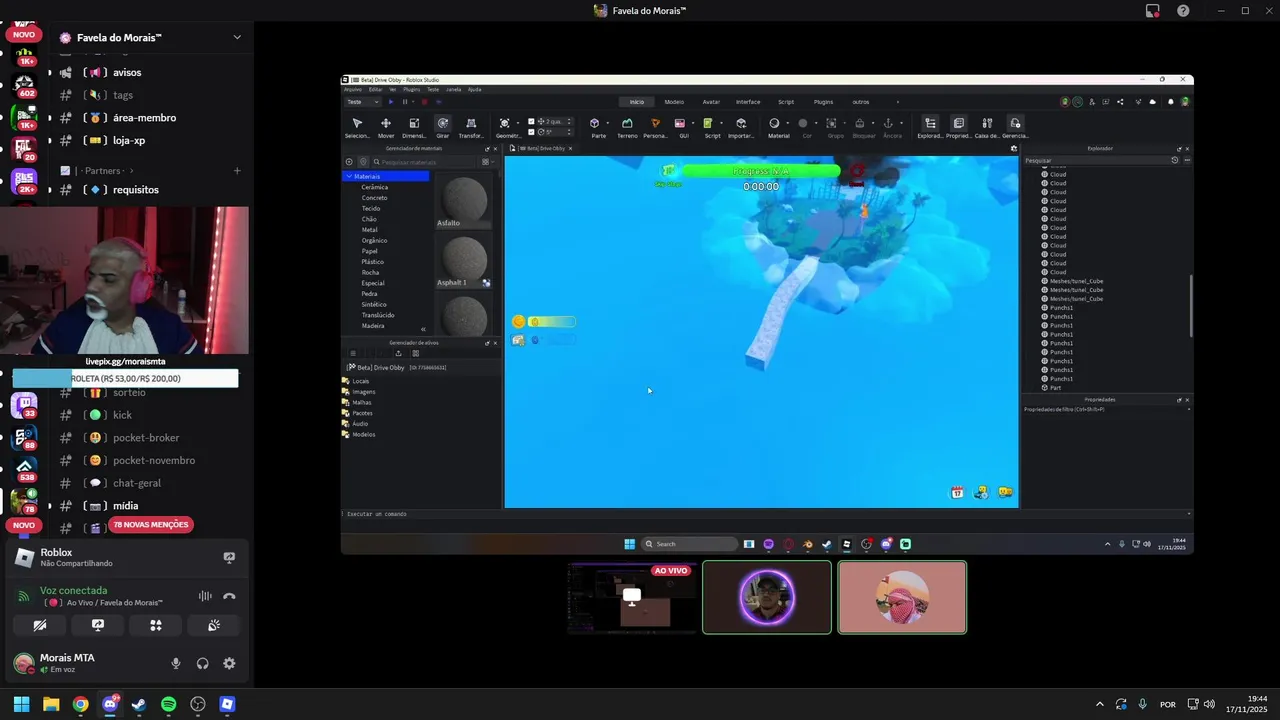1280x720 pixels.
Task: Open Spotify from Windows taskbar
Action: pyautogui.click(x=168, y=704)
